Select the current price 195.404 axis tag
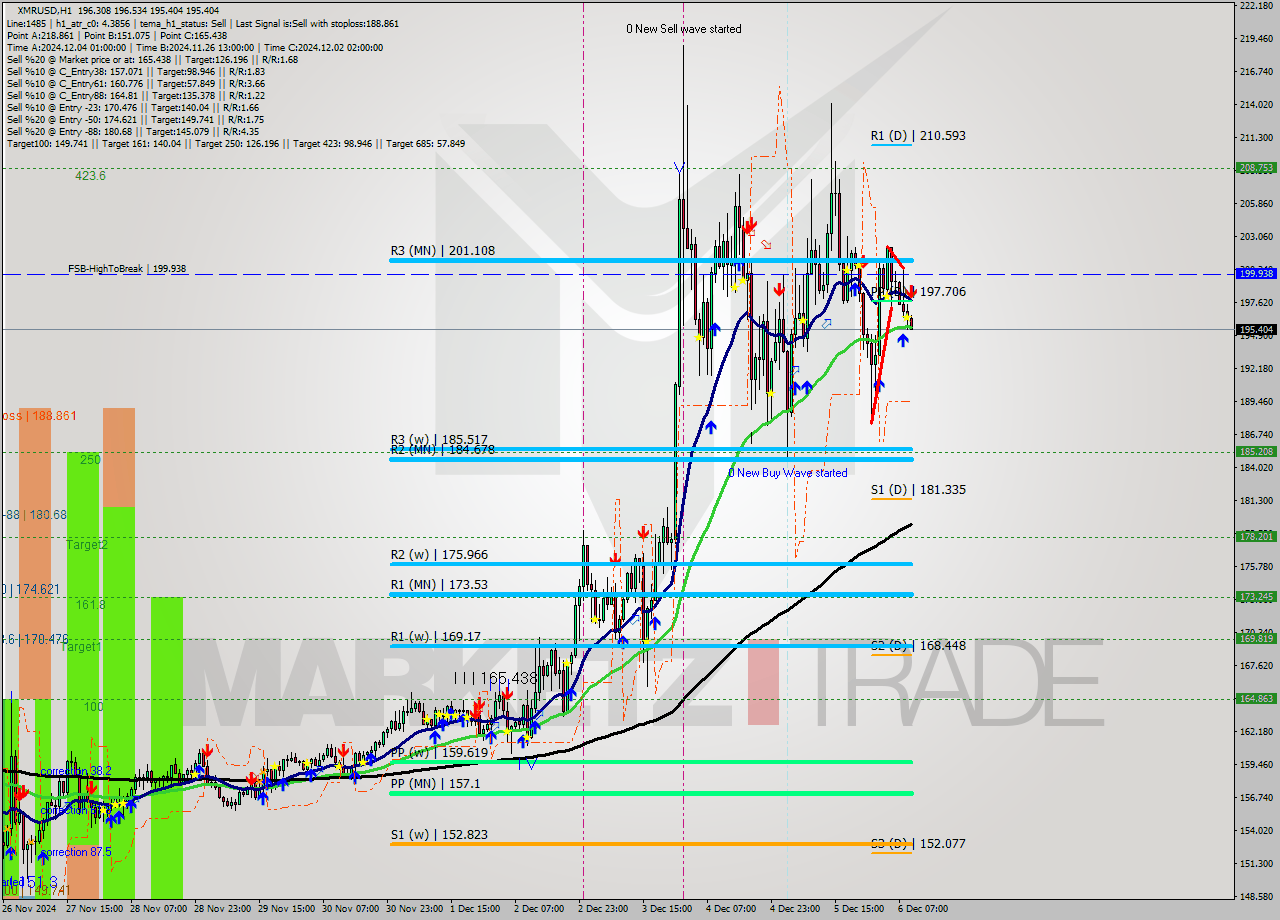The width and height of the screenshot is (1280, 920). (x=1256, y=329)
